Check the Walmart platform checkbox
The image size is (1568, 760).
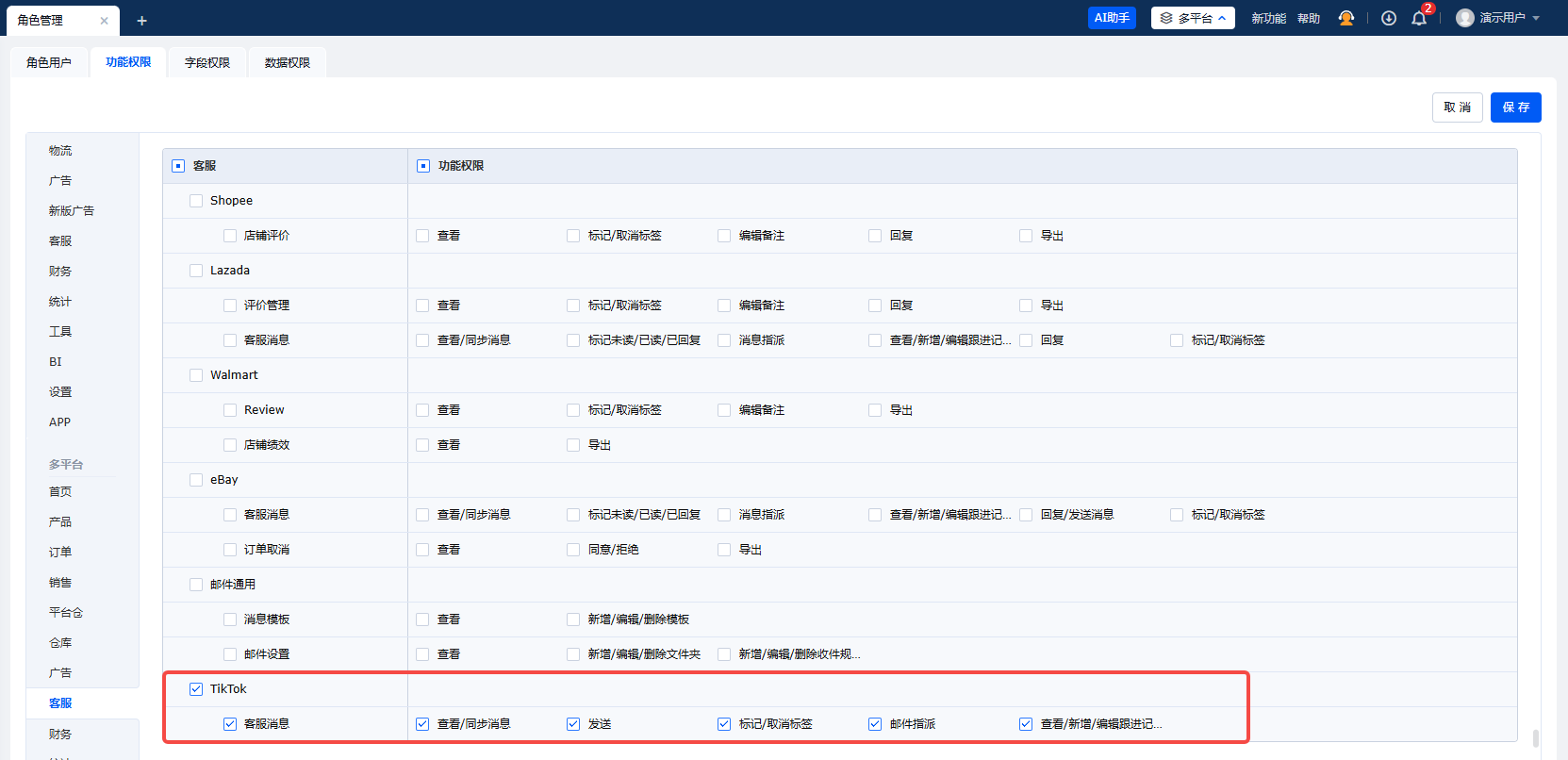click(x=196, y=375)
